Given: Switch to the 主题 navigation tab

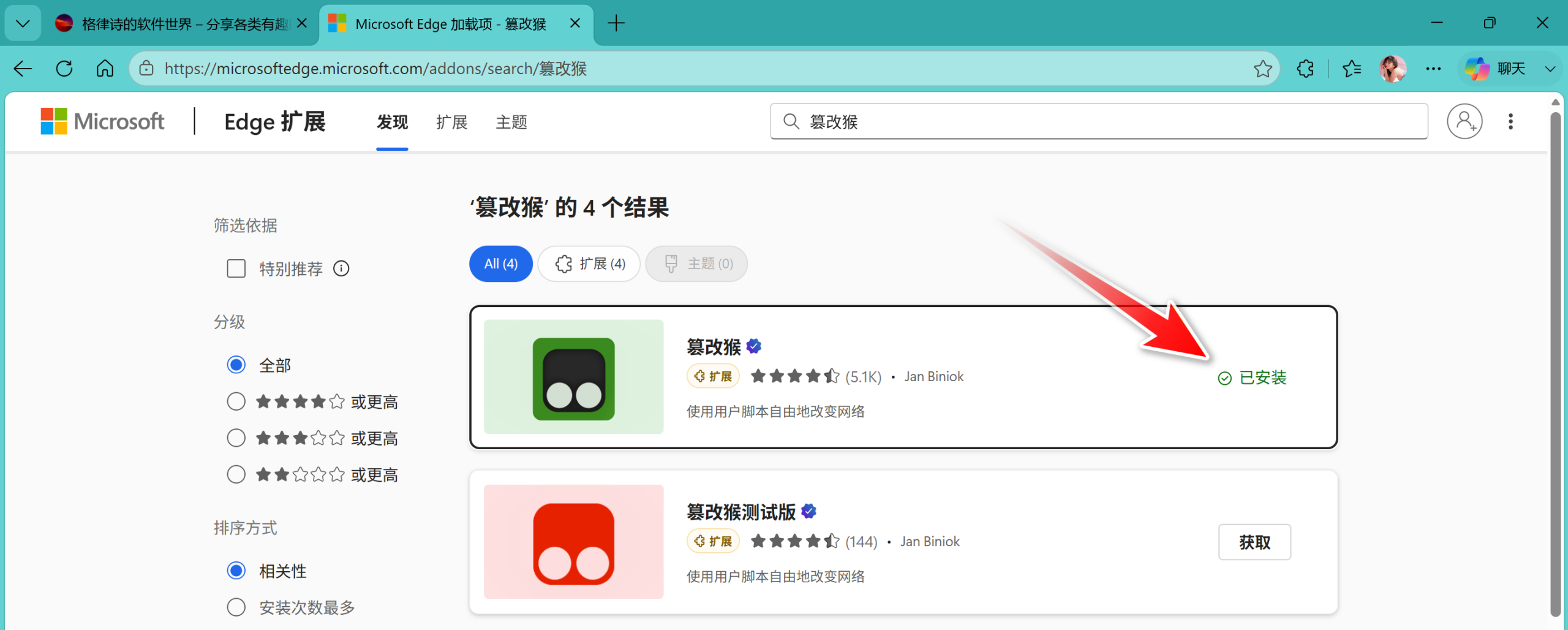Looking at the screenshot, I should pyautogui.click(x=511, y=122).
